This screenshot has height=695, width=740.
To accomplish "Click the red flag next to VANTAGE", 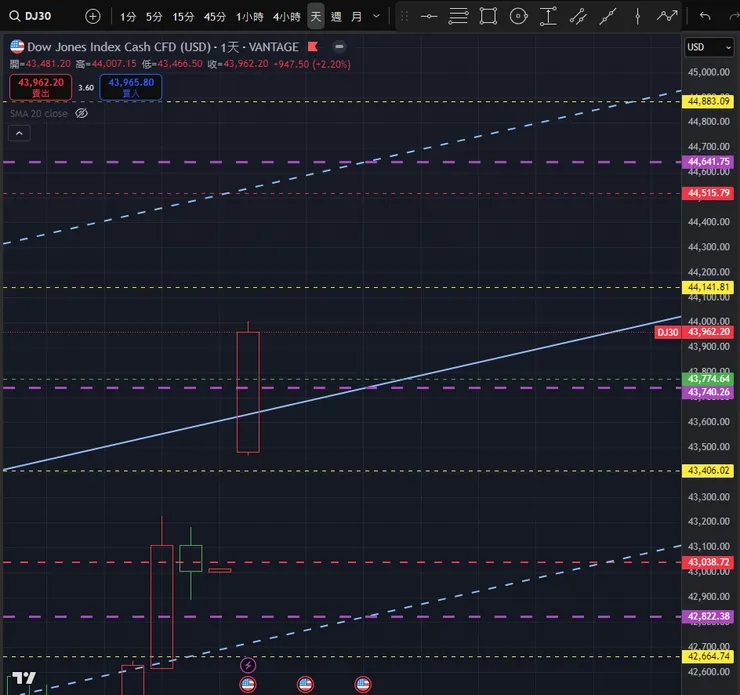I will coord(312,47).
